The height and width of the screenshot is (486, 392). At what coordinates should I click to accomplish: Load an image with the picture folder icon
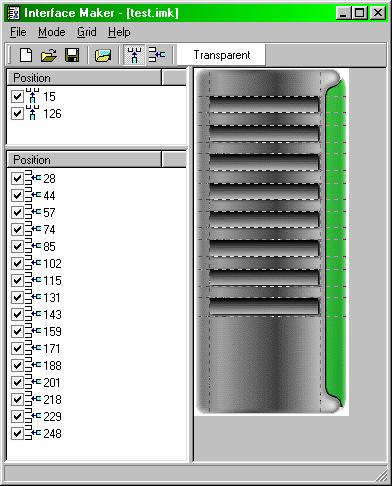[x=103, y=55]
